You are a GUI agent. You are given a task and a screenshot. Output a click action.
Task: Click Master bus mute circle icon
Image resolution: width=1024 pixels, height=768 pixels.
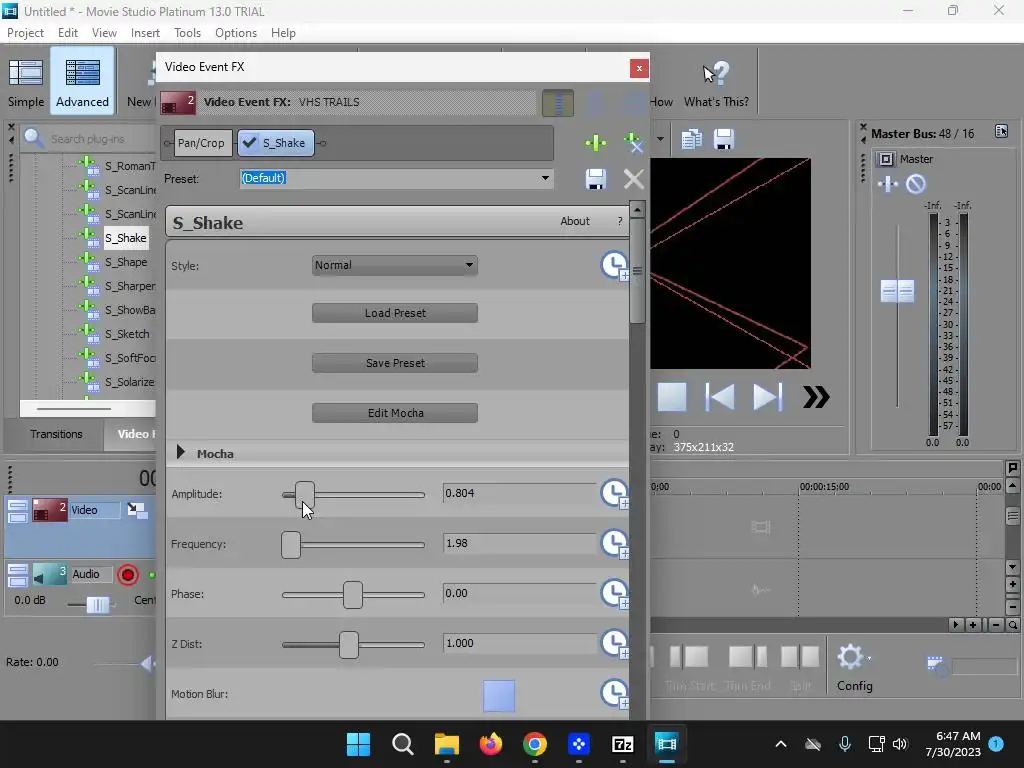tap(916, 184)
